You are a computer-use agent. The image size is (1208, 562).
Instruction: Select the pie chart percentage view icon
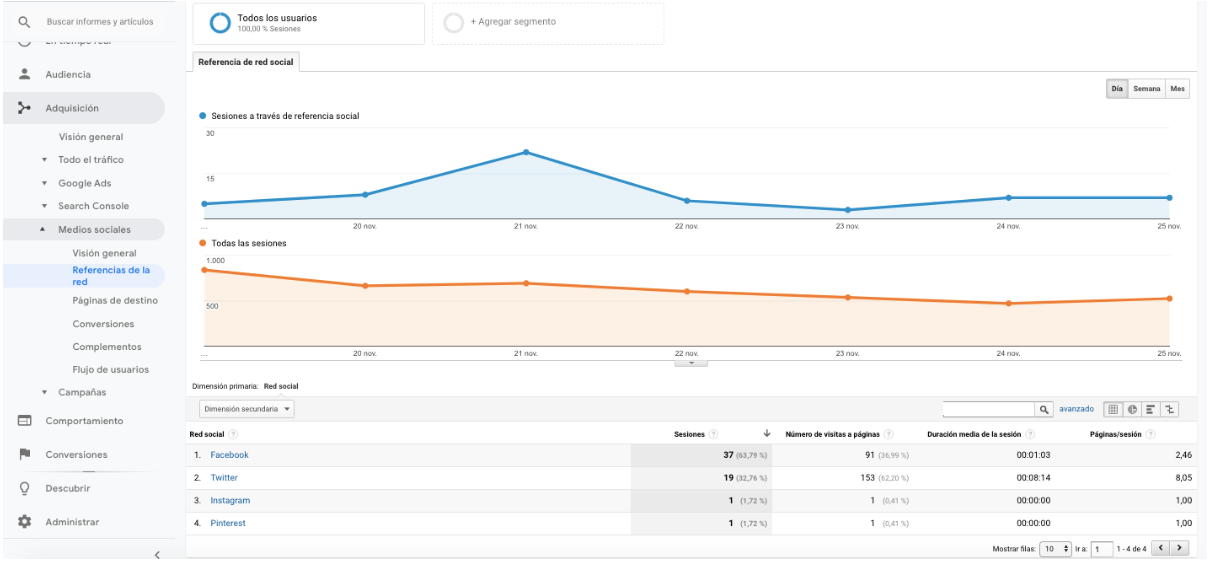coord(1133,409)
